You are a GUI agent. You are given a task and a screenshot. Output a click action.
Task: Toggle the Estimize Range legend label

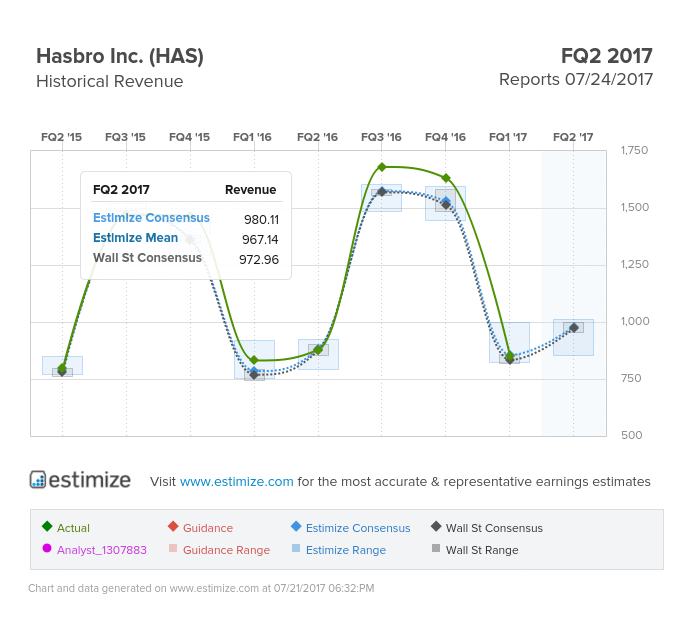[x=346, y=550]
